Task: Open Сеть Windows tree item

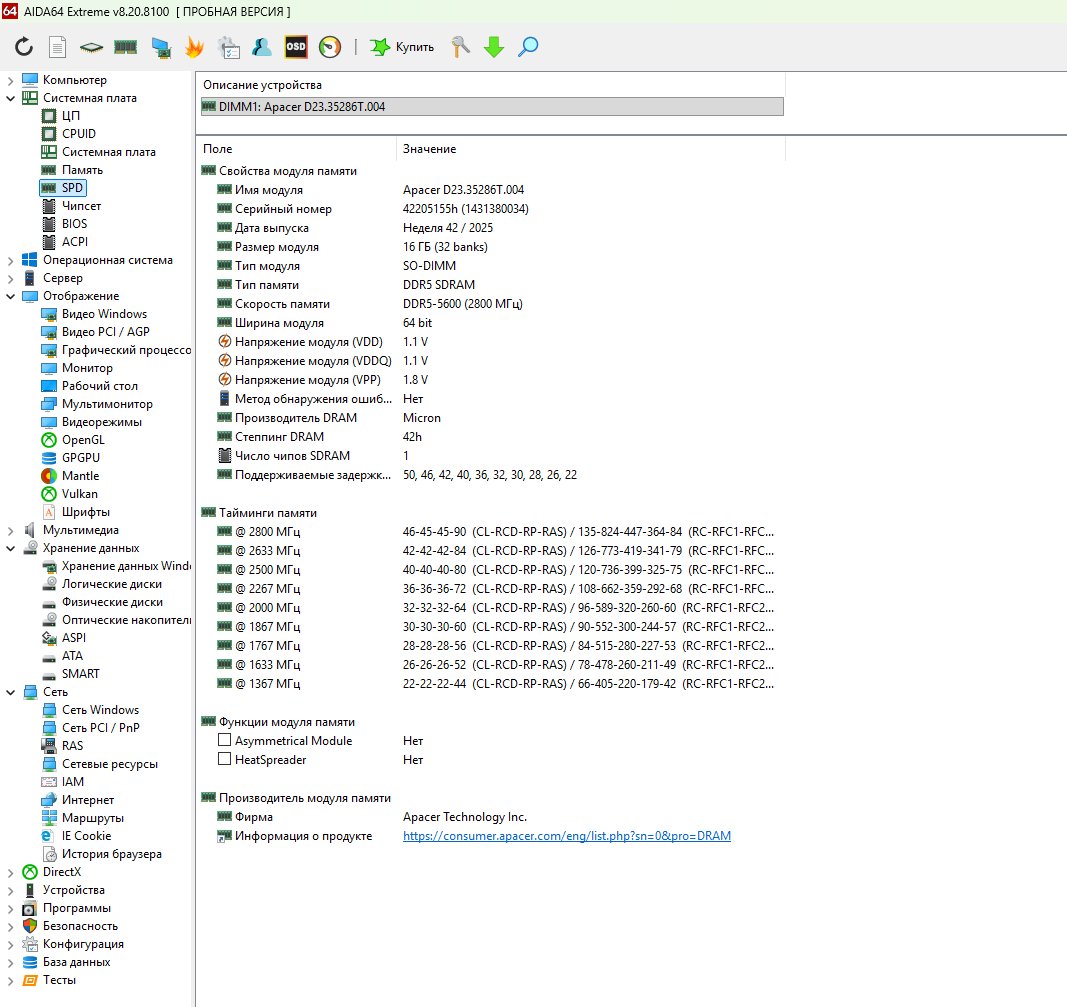Action: click(100, 710)
